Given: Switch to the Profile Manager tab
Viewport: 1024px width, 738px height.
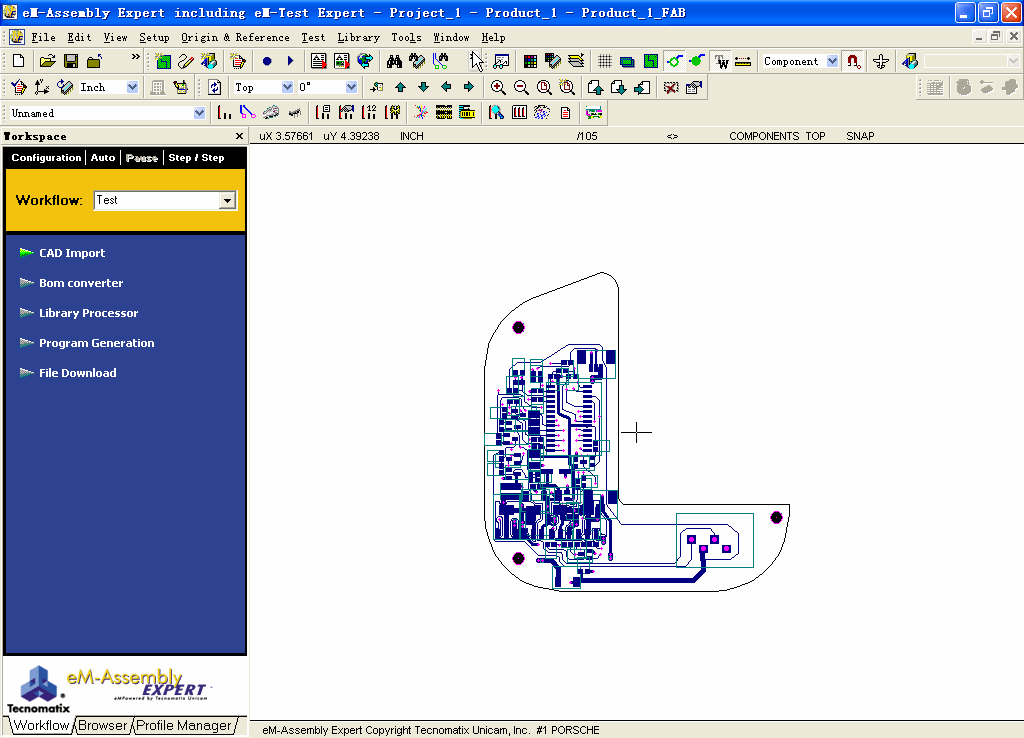Looking at the screenshot, I should click(184, 726).
